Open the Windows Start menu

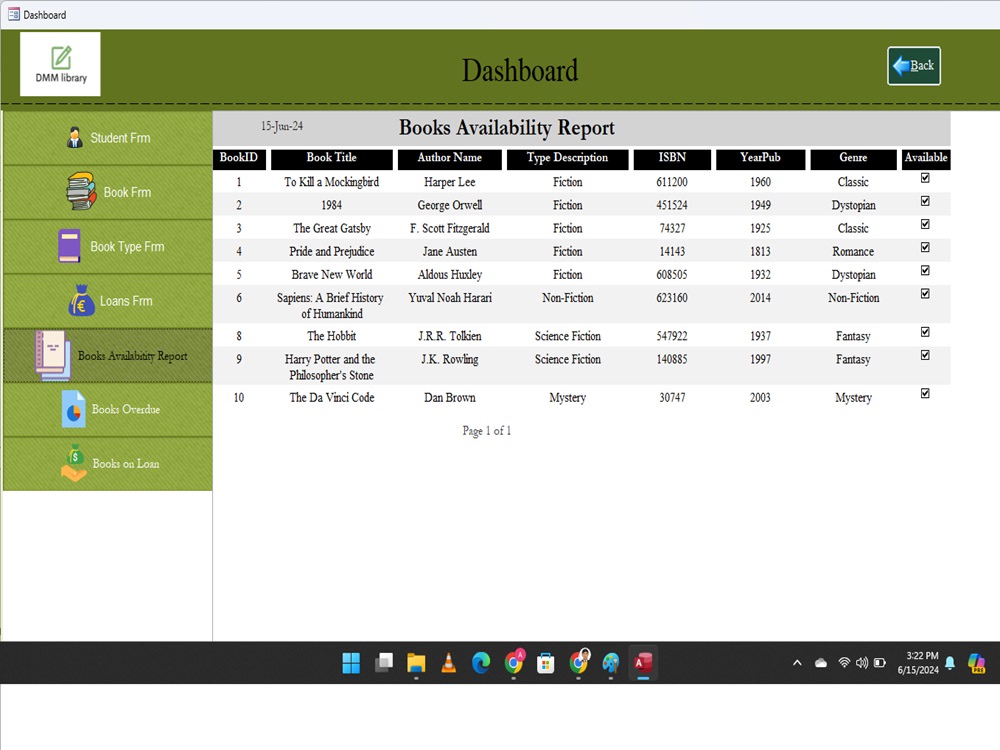pyautogui.click(x=351, y=663)
